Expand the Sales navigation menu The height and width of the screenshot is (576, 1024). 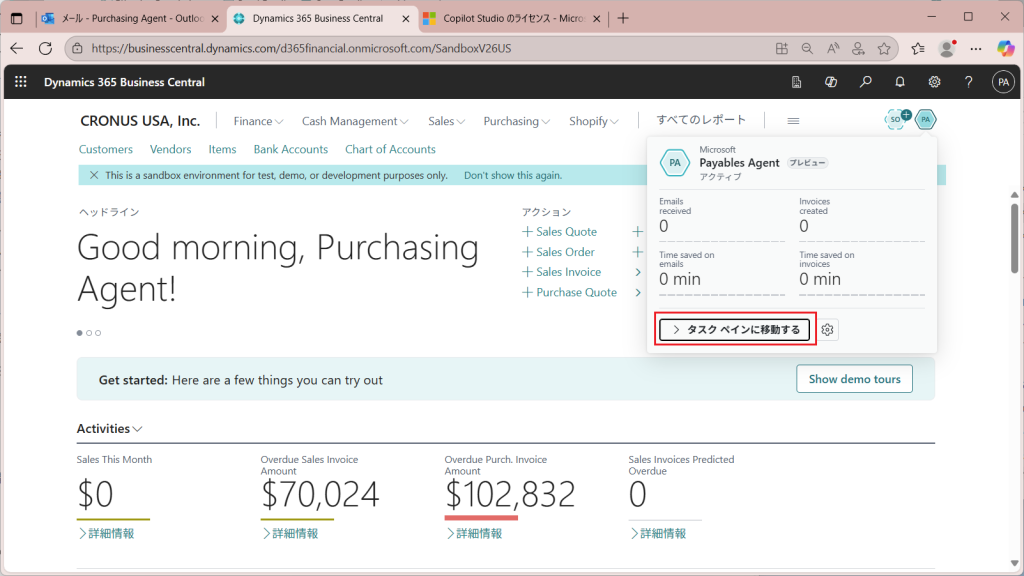(x=446, y=121)
